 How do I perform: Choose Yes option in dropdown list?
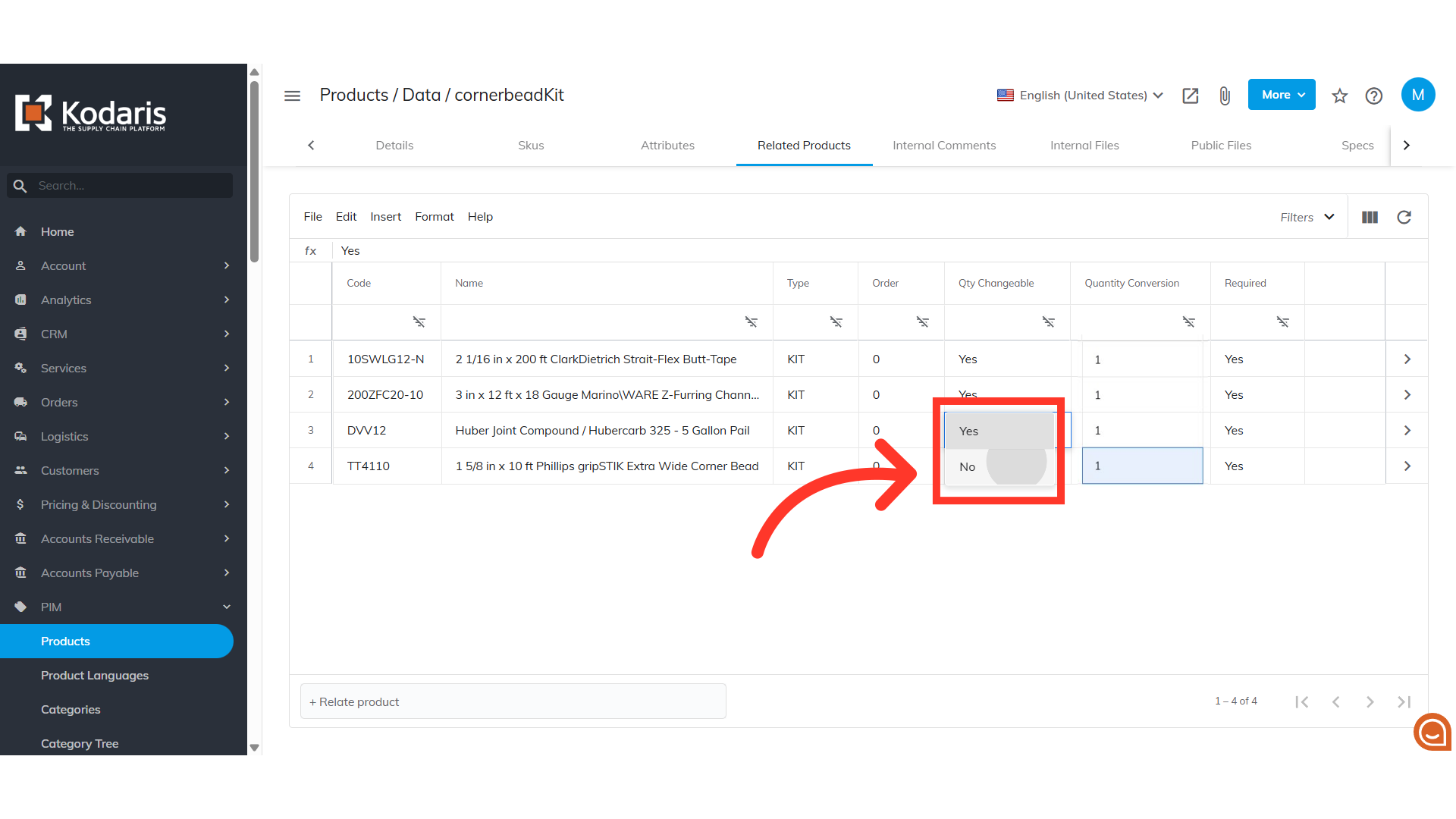pyautogui.click(x=969, y=431)
